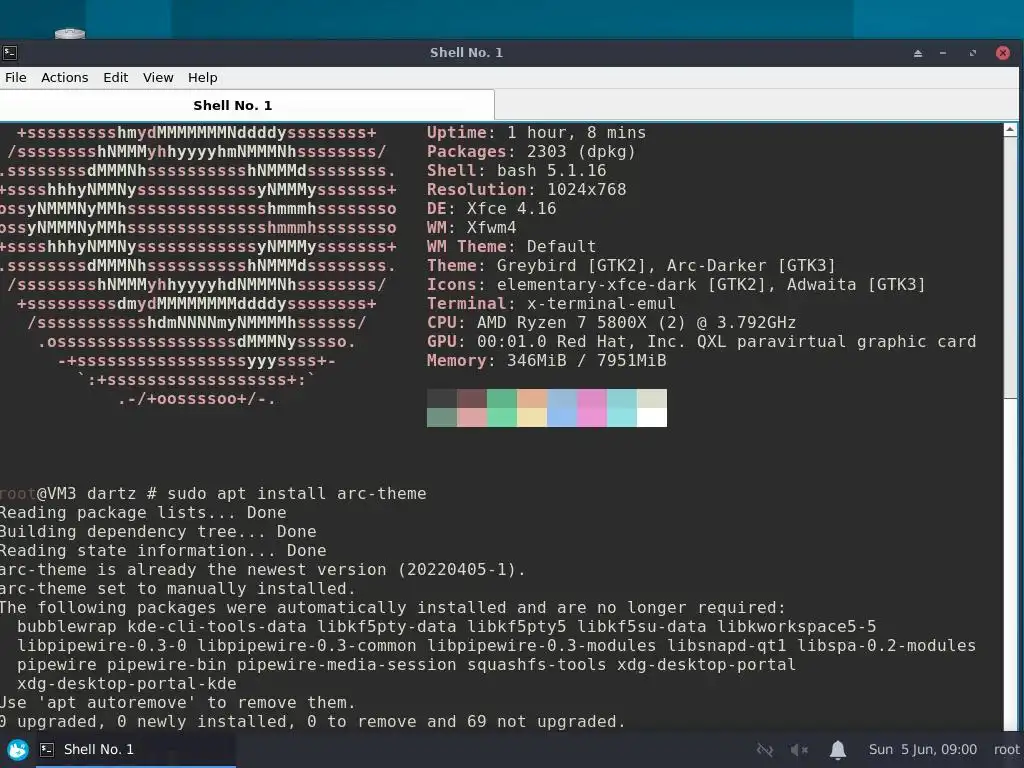1024x768 pixels.
Task: Click the pink-magenta color block, top row
Action: [x=592, y=398]
